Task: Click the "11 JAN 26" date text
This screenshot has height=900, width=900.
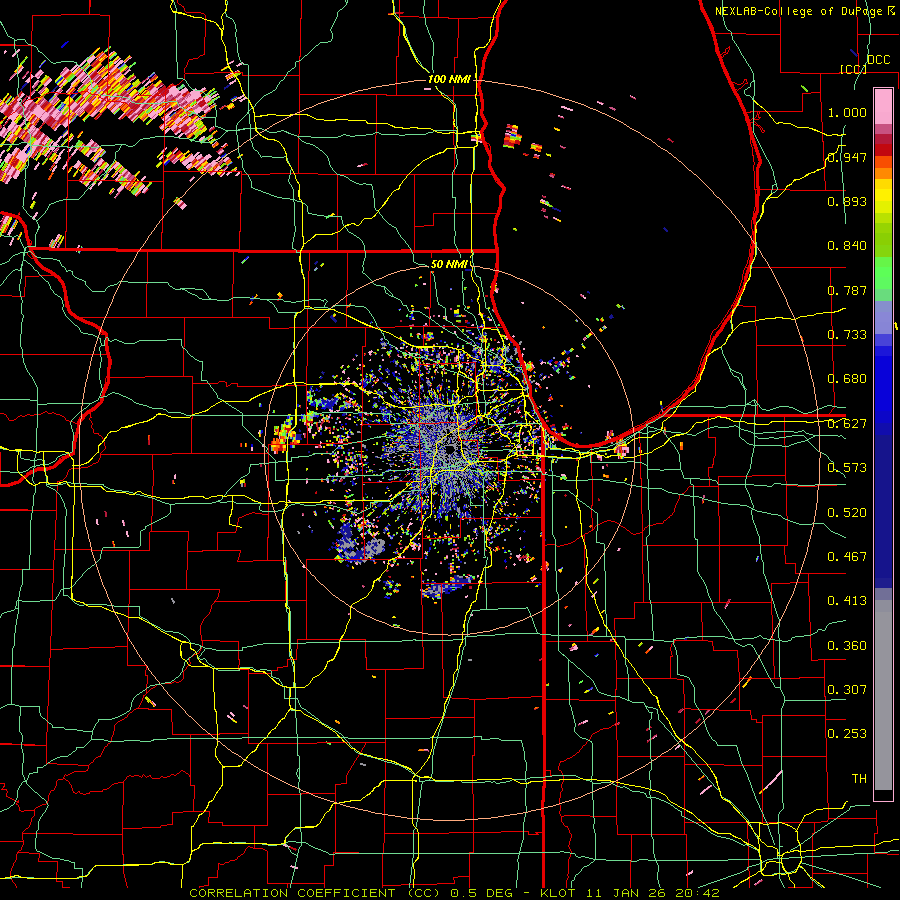Action: coord(626,893)
